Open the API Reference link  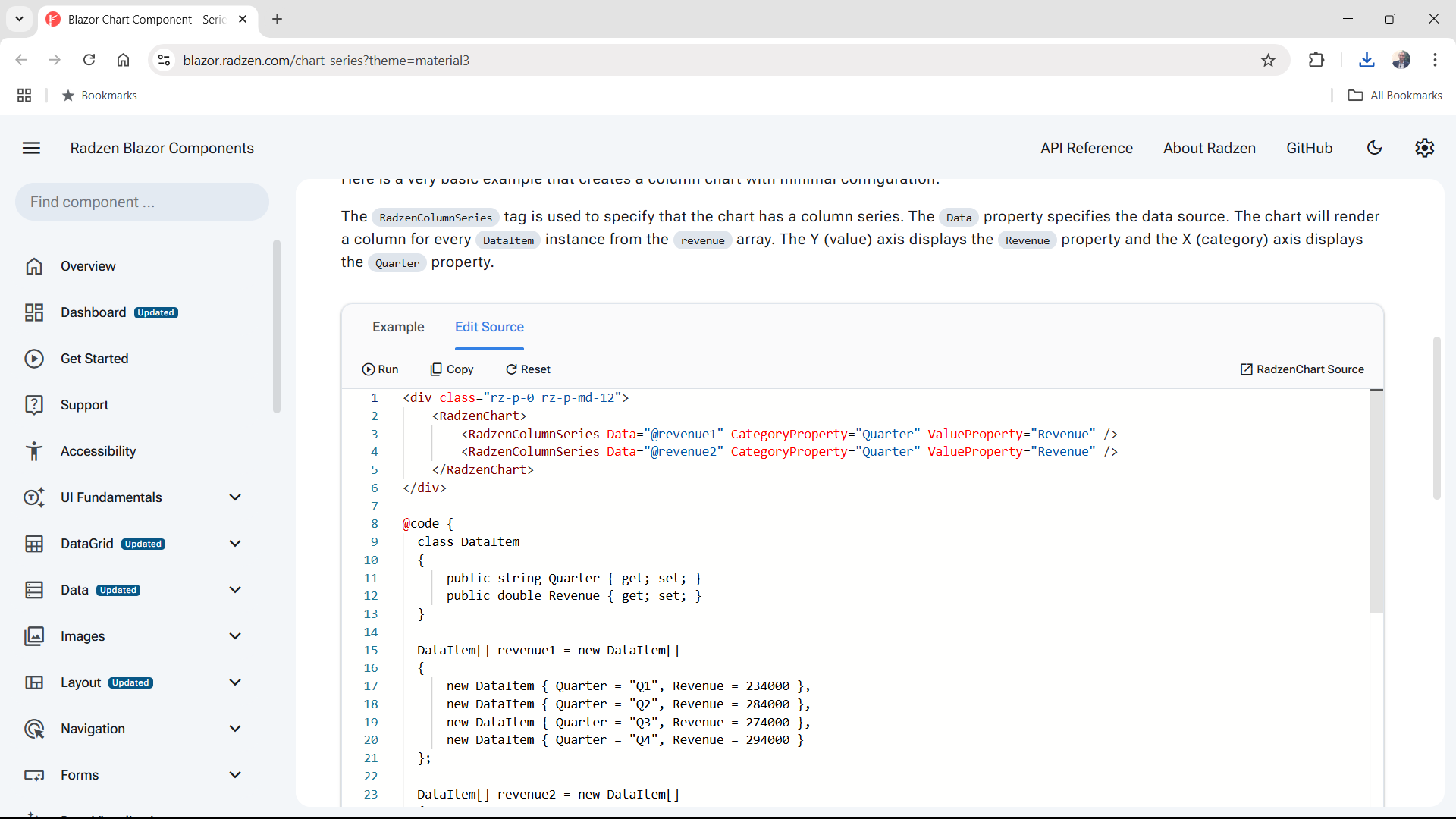(1086, 148)
